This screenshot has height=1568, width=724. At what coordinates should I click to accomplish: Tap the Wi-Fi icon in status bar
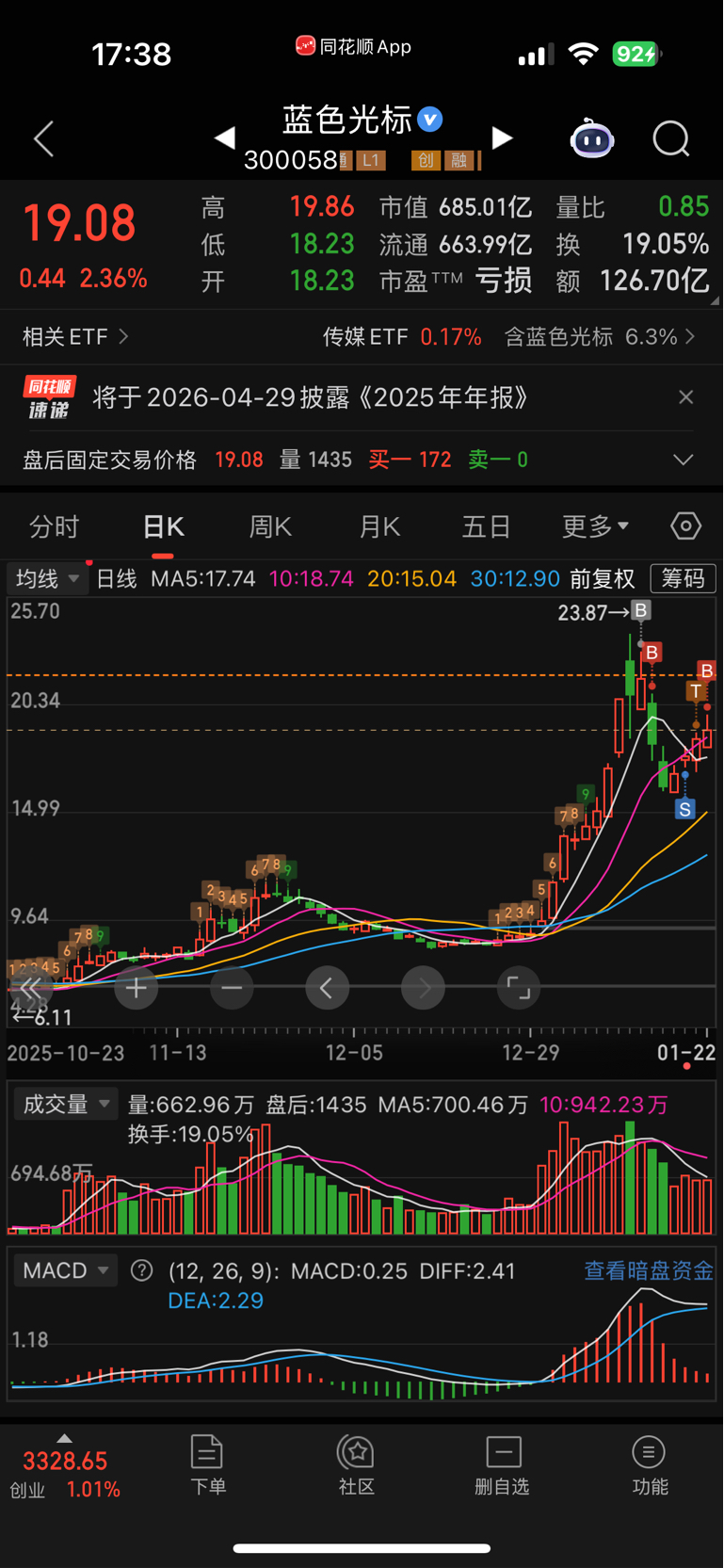coord(584,54)
